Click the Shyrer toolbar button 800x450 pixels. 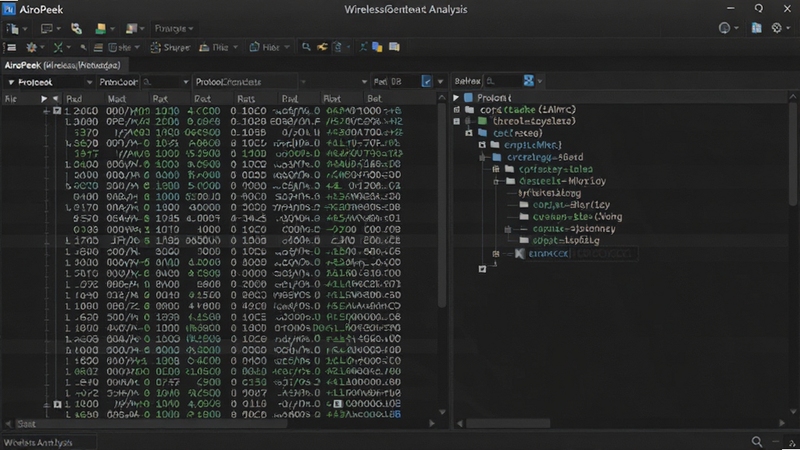tap(170, 47)
